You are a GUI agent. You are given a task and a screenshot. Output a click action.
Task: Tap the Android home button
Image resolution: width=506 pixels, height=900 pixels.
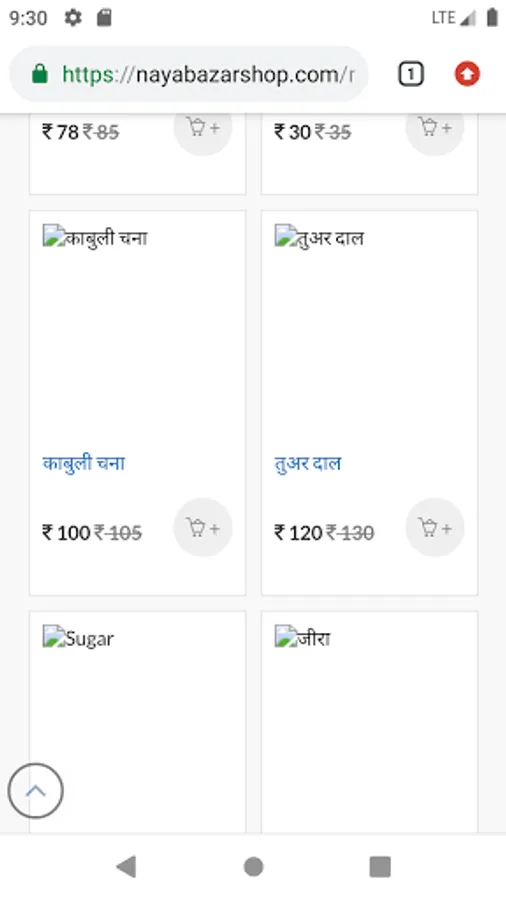pyautogui.click(x=253, y=866)
